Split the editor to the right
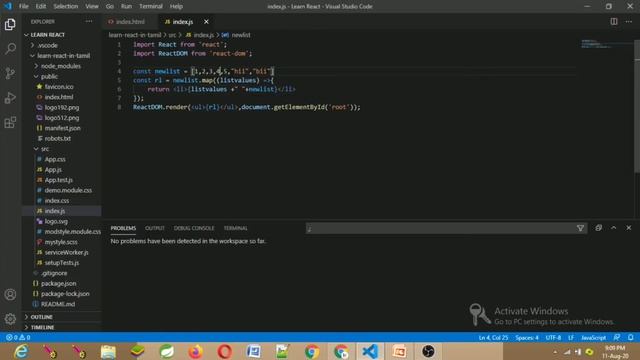This screenshot has width=640, height=360. pos(613,22)
